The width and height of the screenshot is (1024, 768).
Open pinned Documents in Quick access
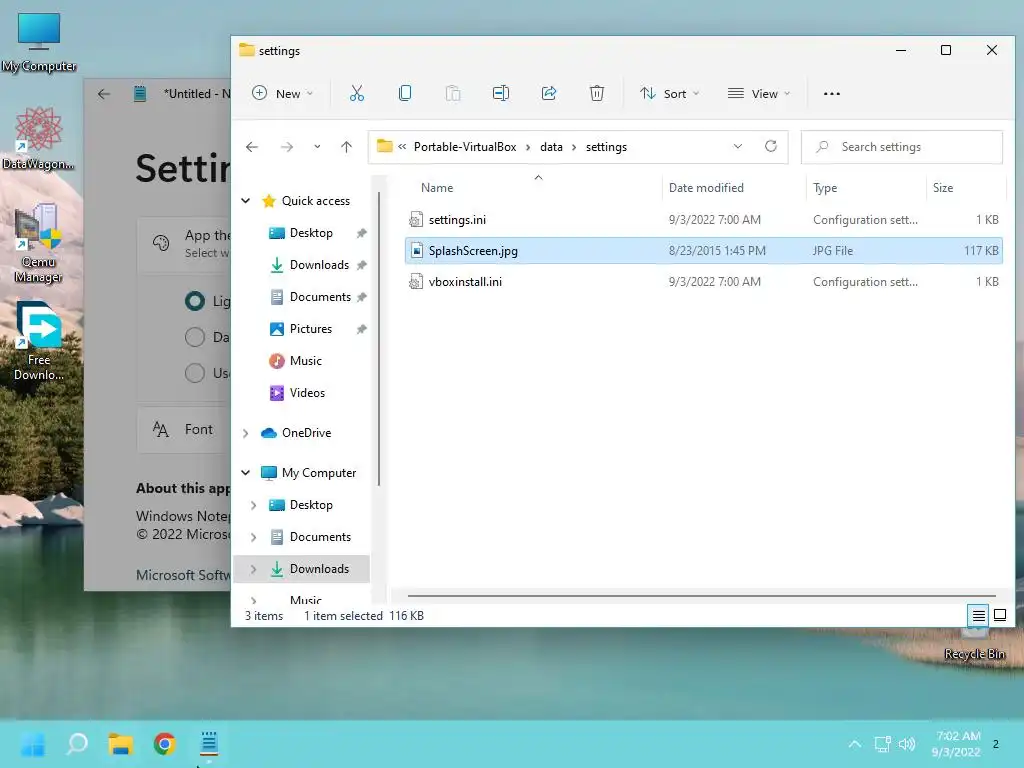pyautogui.click(x=320, y=296)
